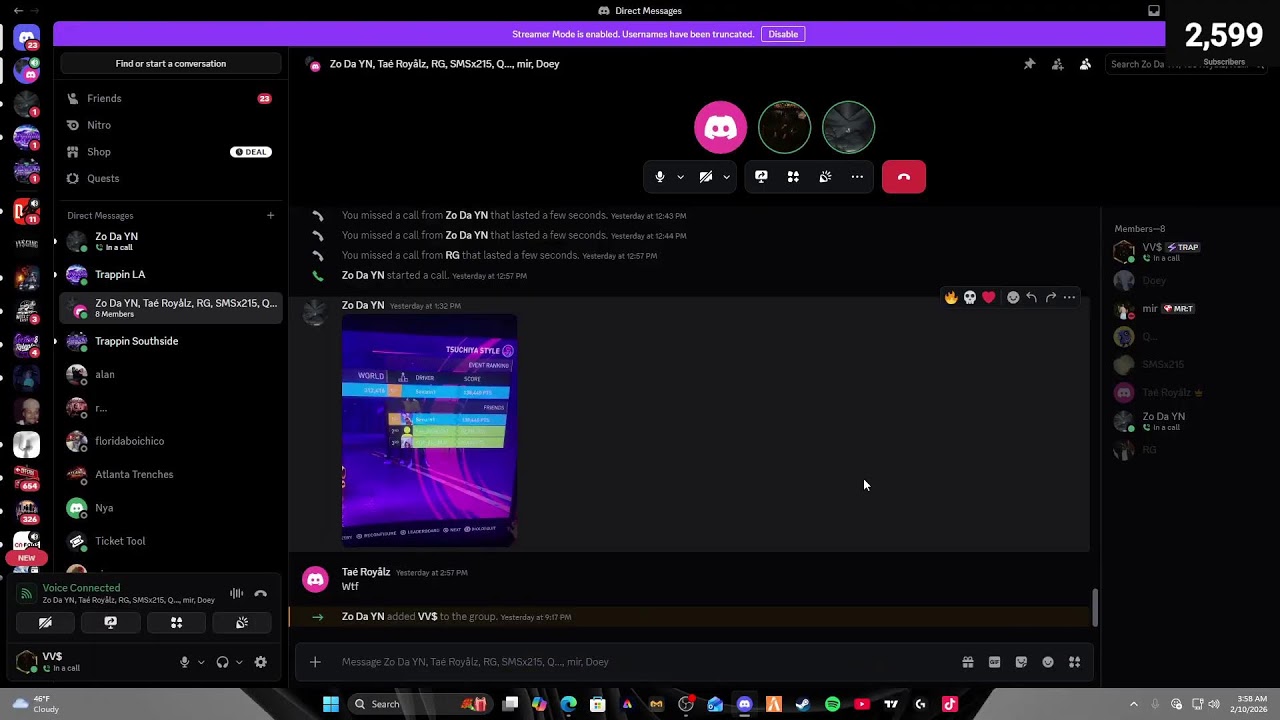Reply to Zo Da YN's message
Viewport: 1280px width, 720px height.
[1031, 297]
